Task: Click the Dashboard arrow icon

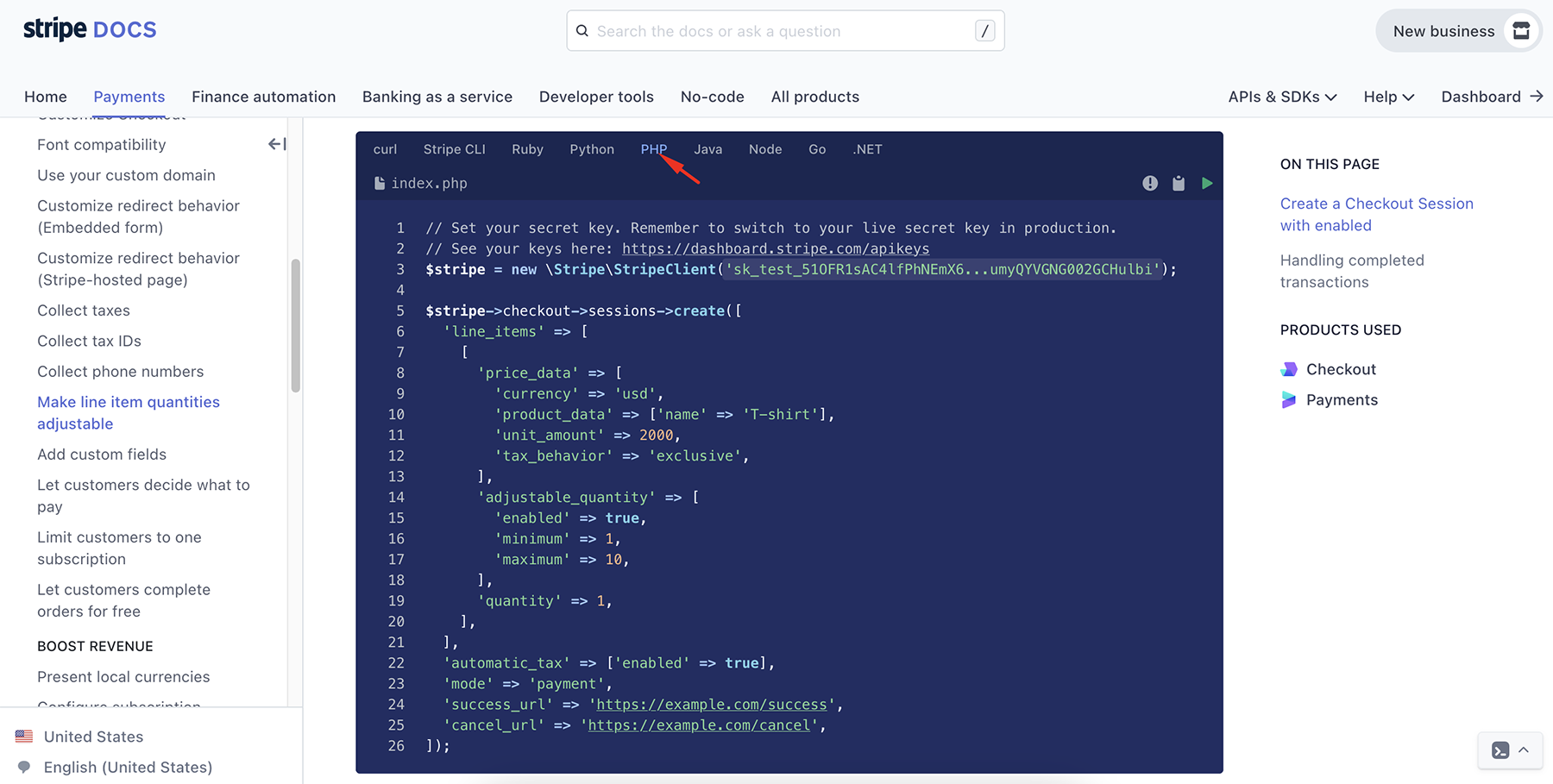Action: point(1536,97)
